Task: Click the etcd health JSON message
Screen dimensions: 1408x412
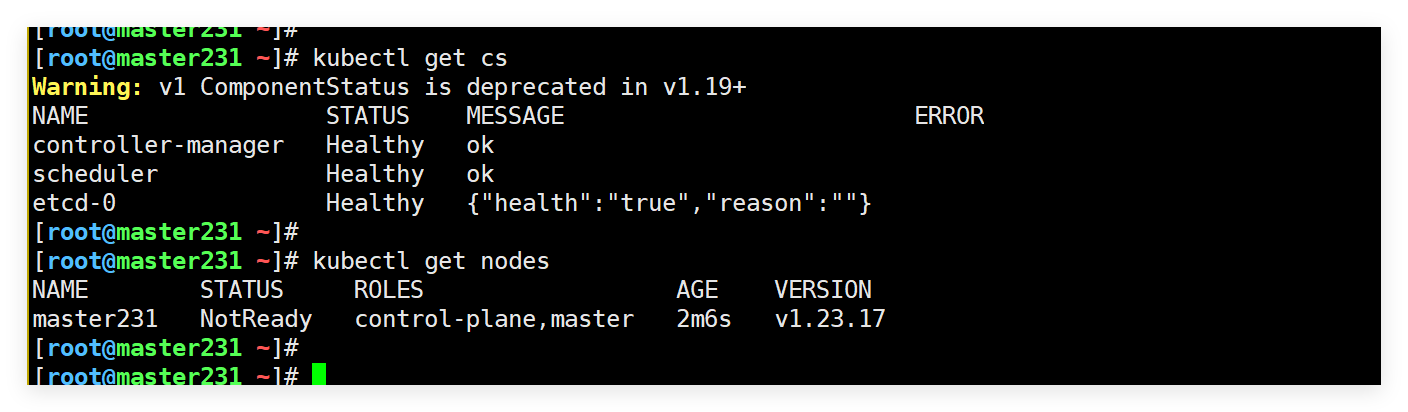Action: point(669,203)
